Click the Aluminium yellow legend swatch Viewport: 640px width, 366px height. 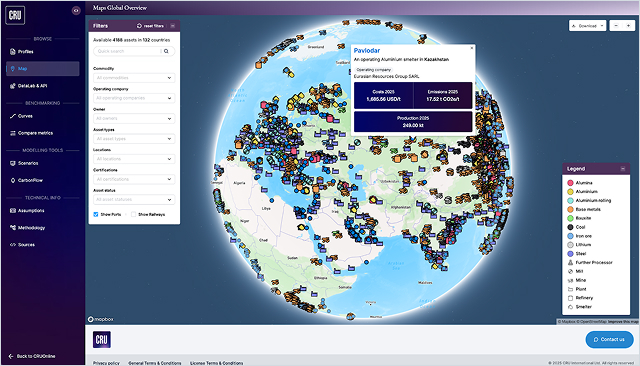(x=570, y=191)
